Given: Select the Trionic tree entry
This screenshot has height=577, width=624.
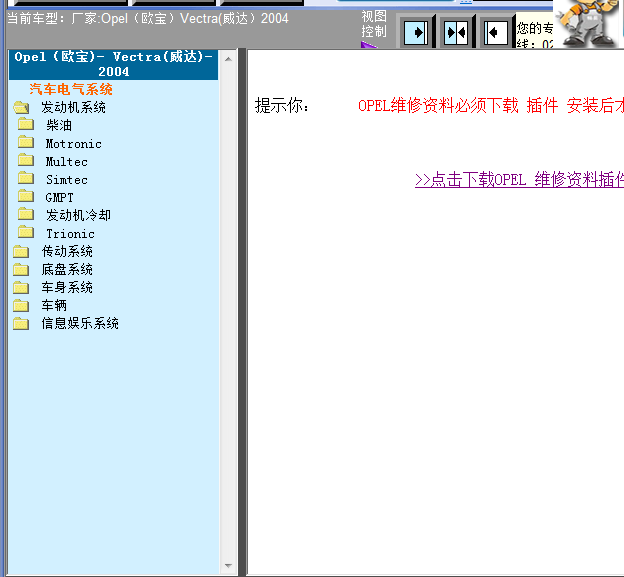Looking at the screenshot, I should click(70, 234).
